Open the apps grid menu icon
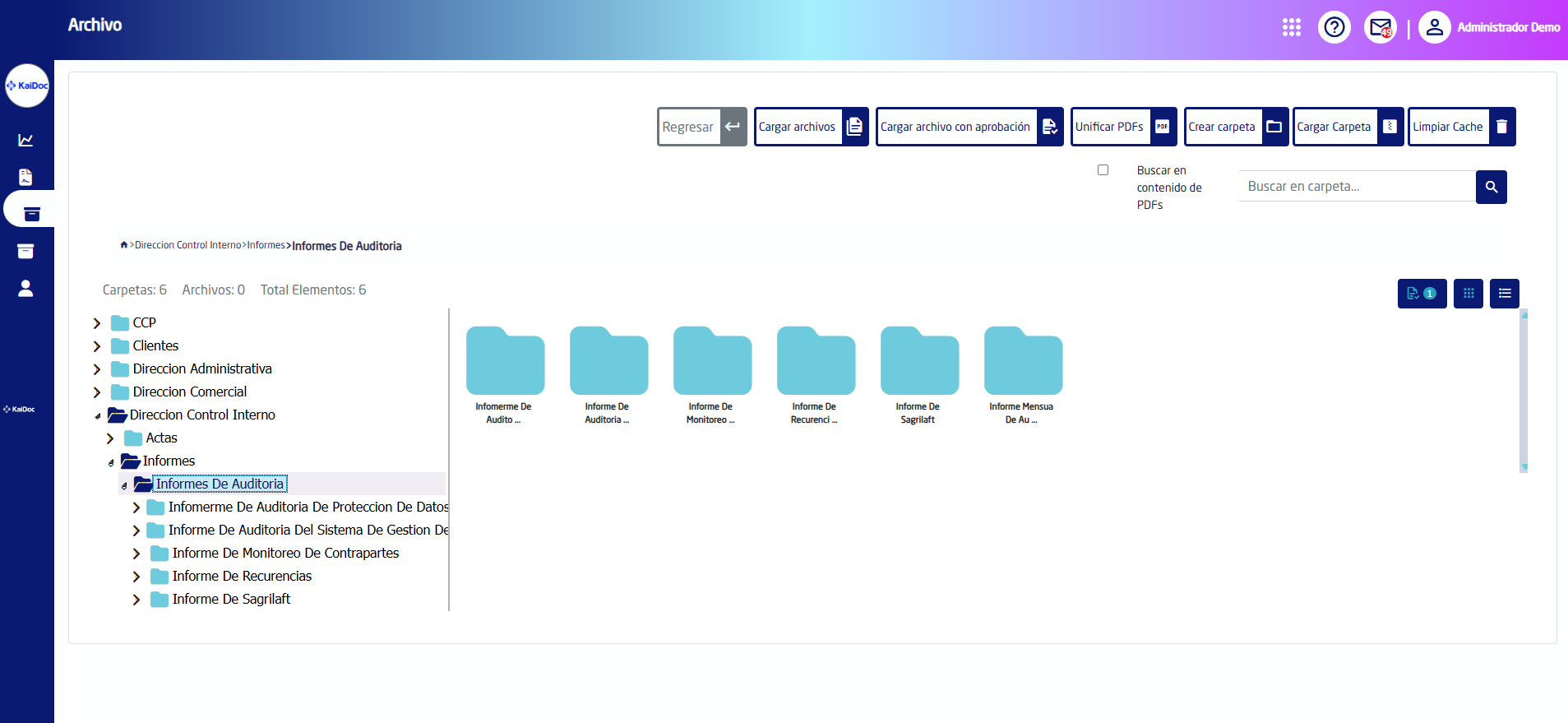The image size is (1568, 723). (x=1291, y=27)
